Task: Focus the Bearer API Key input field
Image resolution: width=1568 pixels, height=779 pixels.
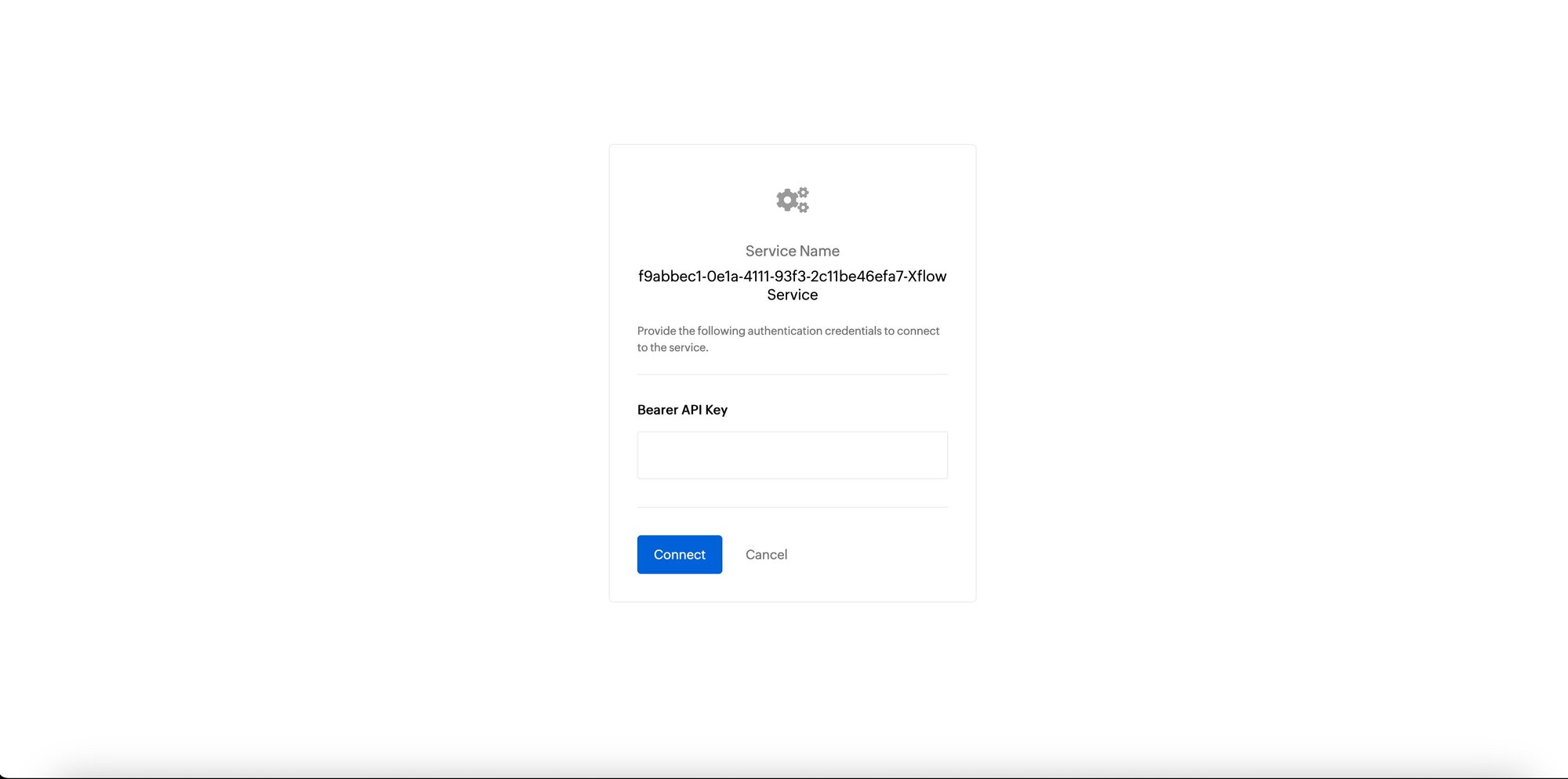Action: click(793, 455)
